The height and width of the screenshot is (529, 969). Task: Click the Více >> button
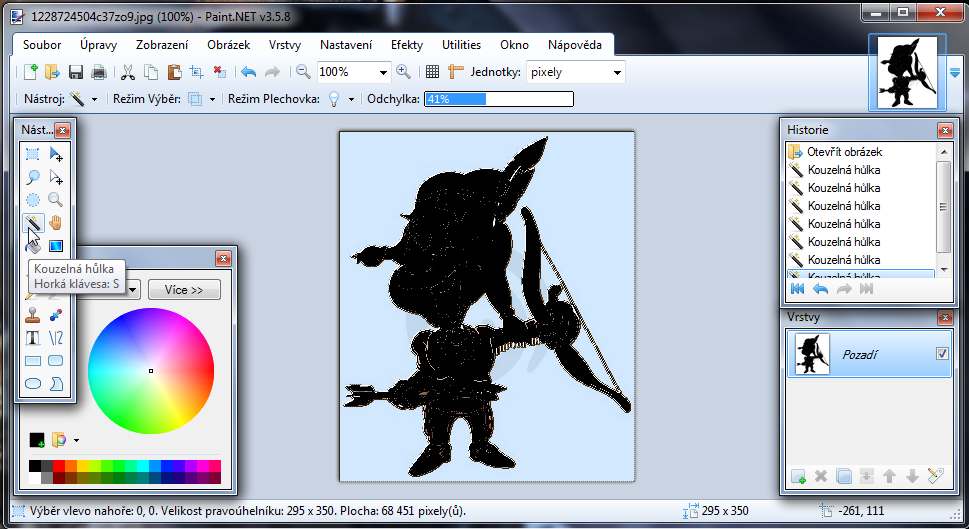tap(184, 290)
